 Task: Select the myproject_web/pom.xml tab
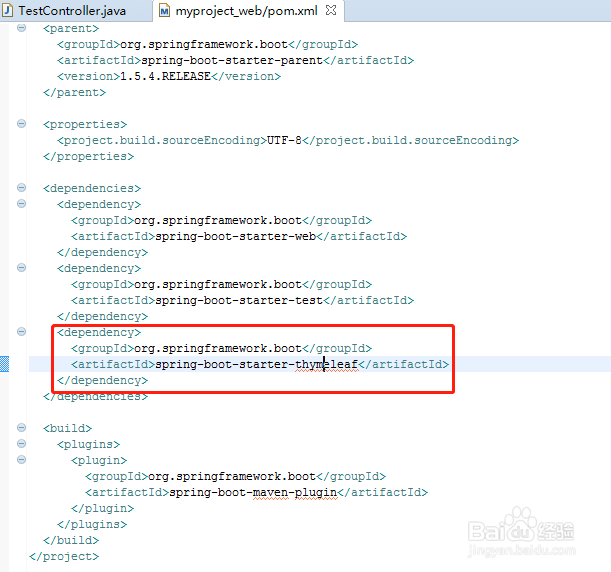click(246, 11)
